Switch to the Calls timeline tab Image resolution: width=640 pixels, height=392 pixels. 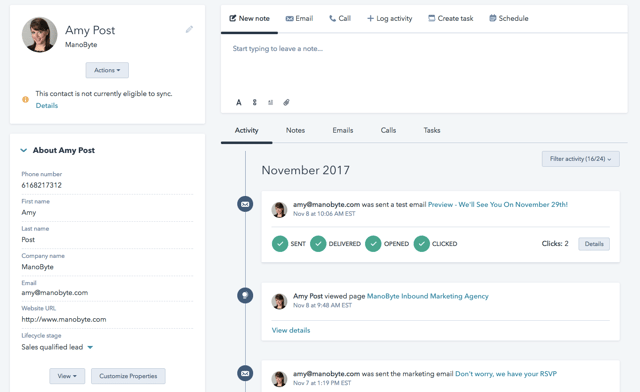(x=388, y=130)
